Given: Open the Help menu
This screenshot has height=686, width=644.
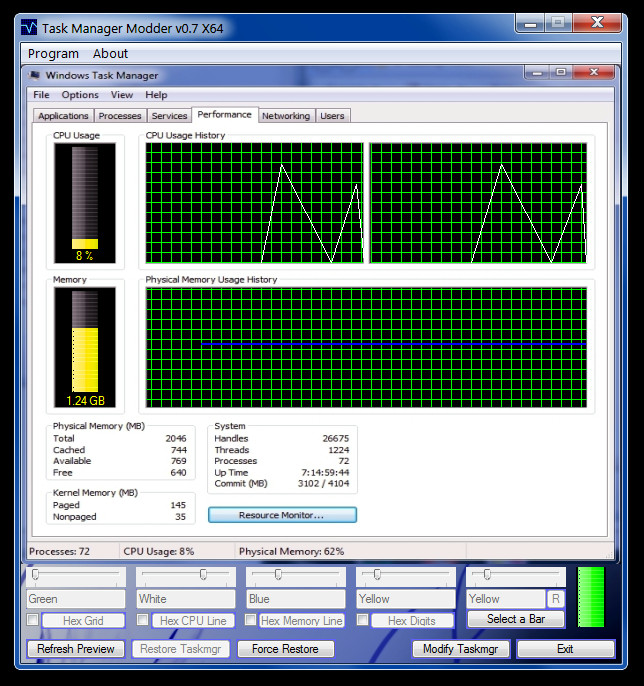Looking at the screenshot, I should pos(156,94).
